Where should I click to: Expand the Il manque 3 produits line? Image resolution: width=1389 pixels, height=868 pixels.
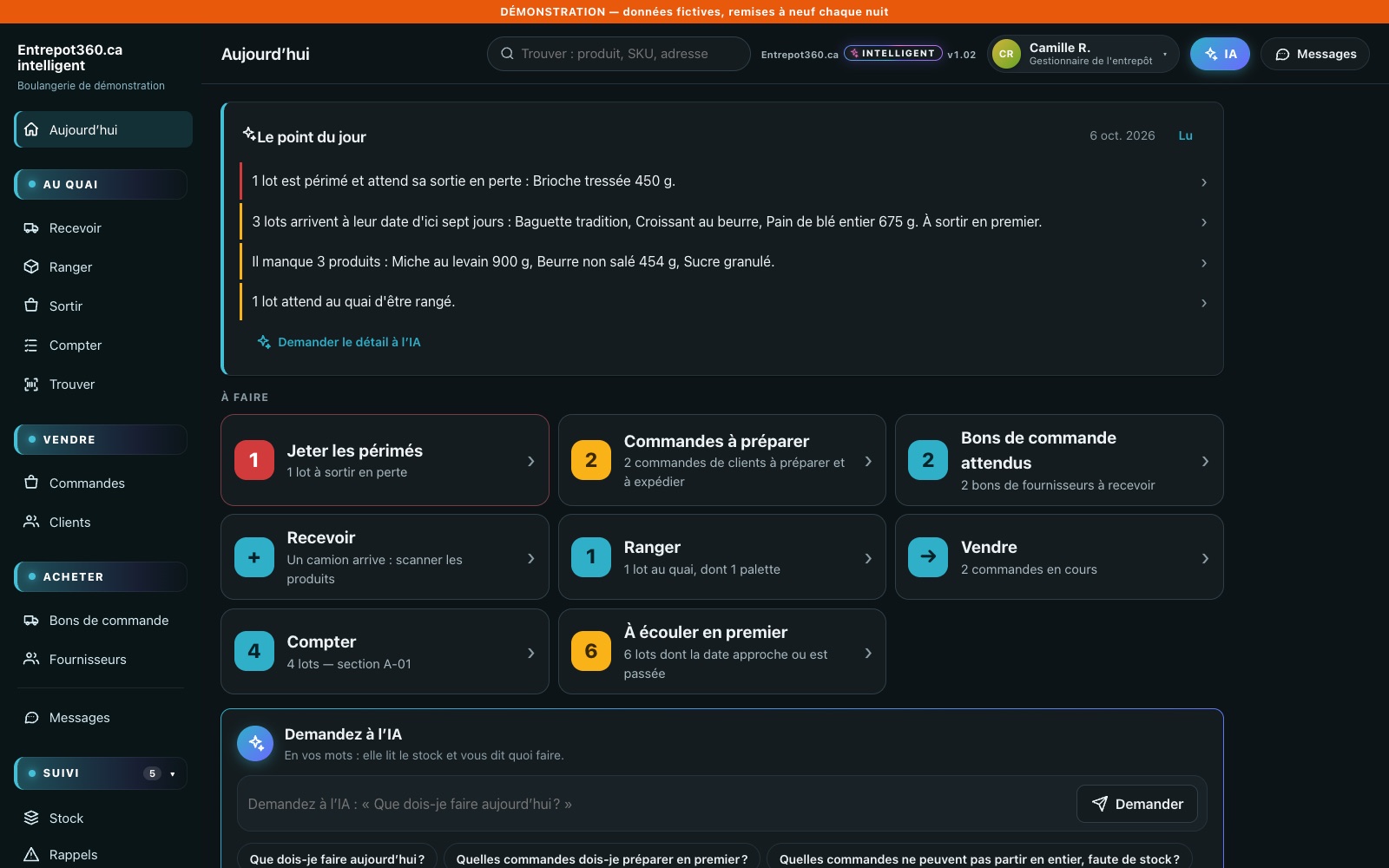[x=724, y=262]
